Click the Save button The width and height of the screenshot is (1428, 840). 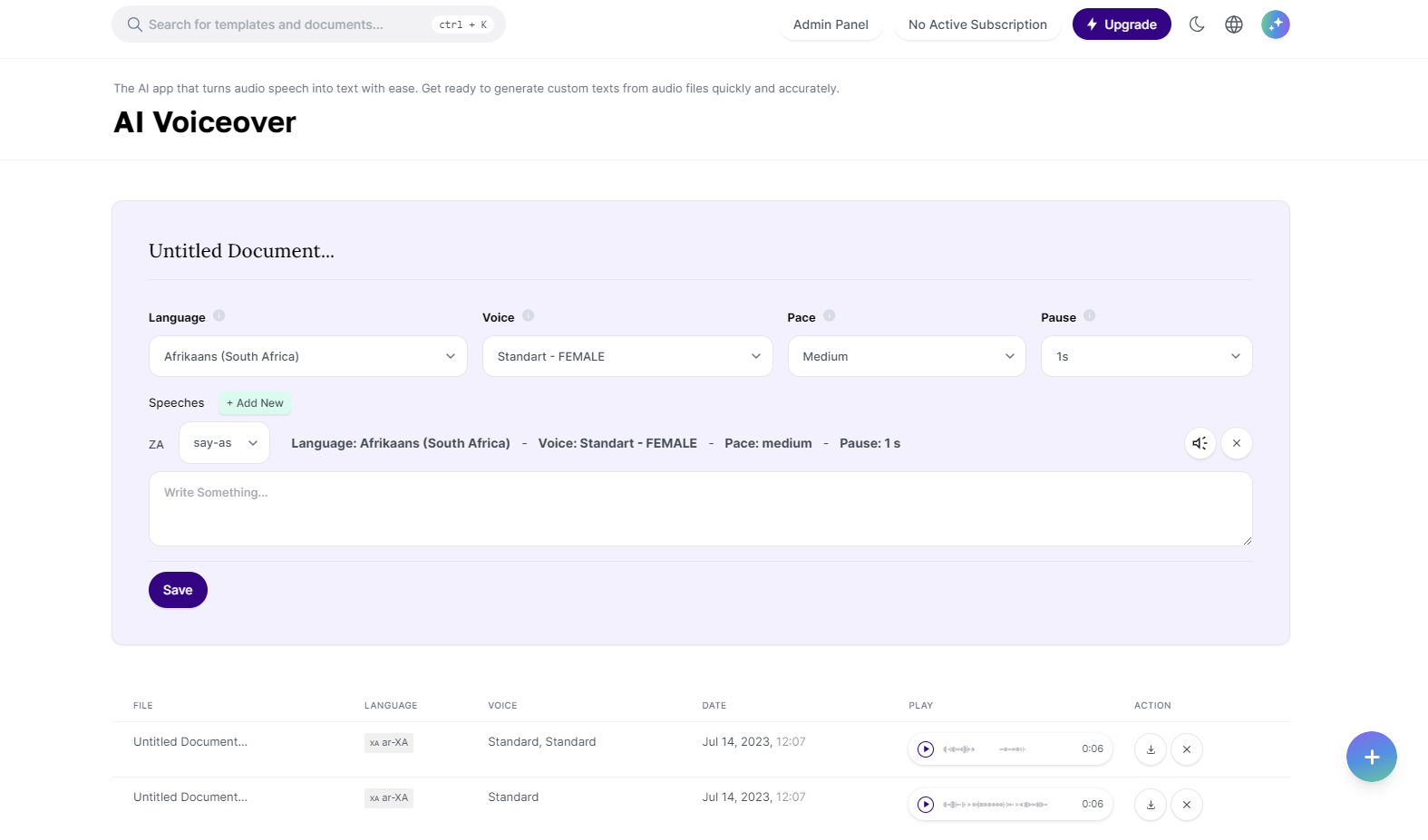click(x=178, y=590)
